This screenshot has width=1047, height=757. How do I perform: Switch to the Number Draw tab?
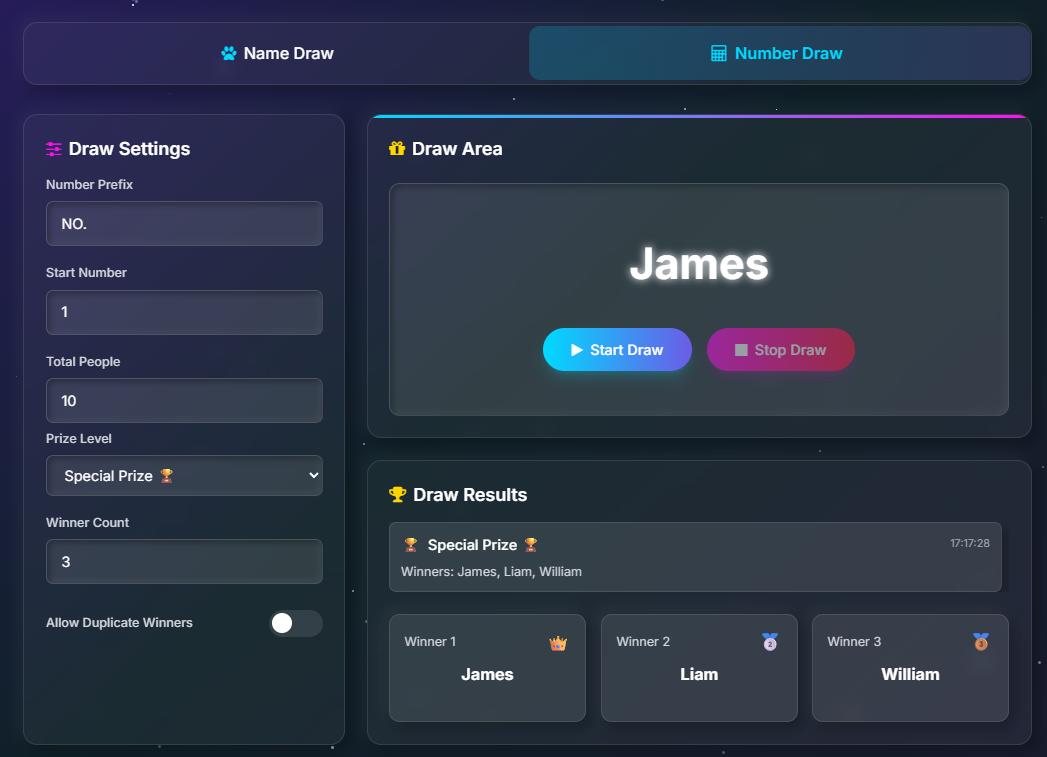click(x=779, y=54)
